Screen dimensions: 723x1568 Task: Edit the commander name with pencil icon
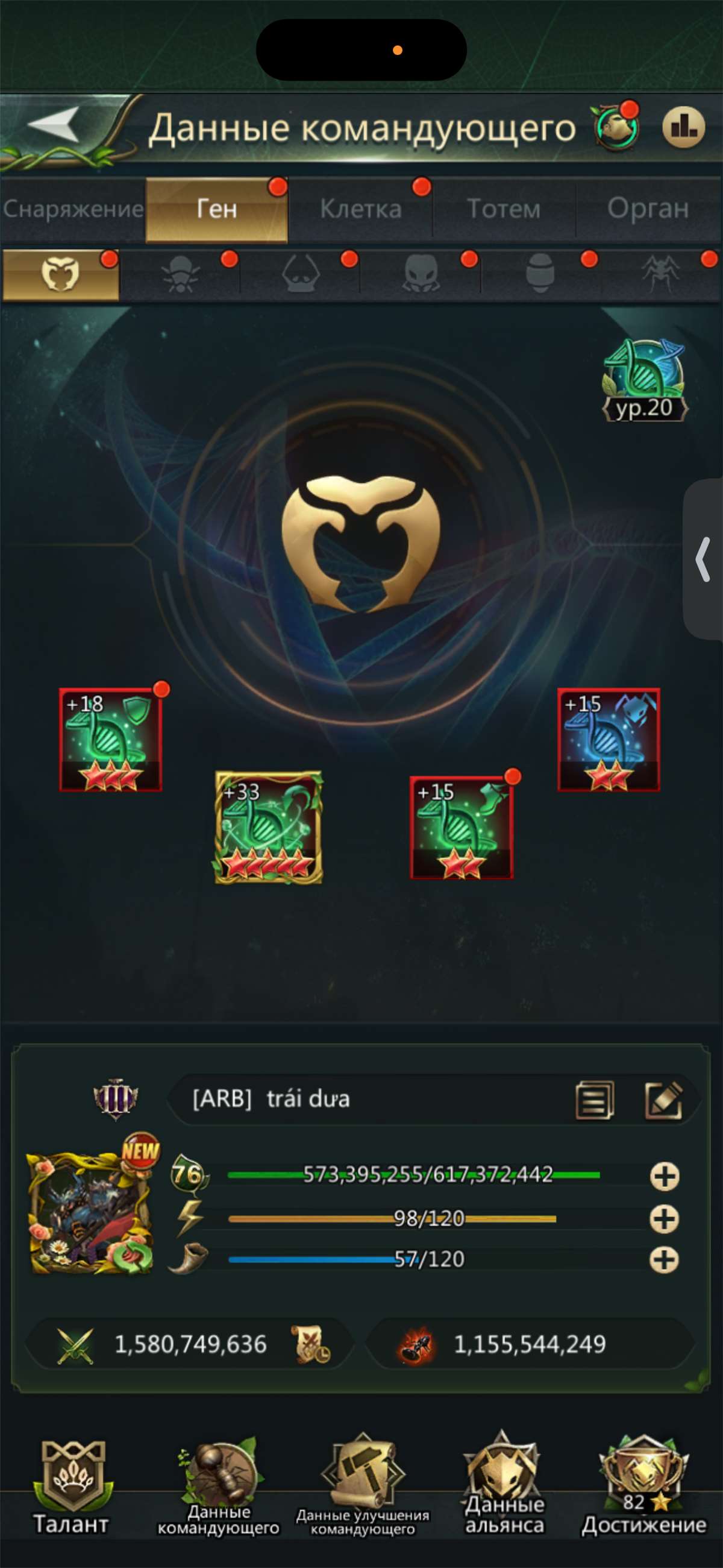coord(663,1100)
